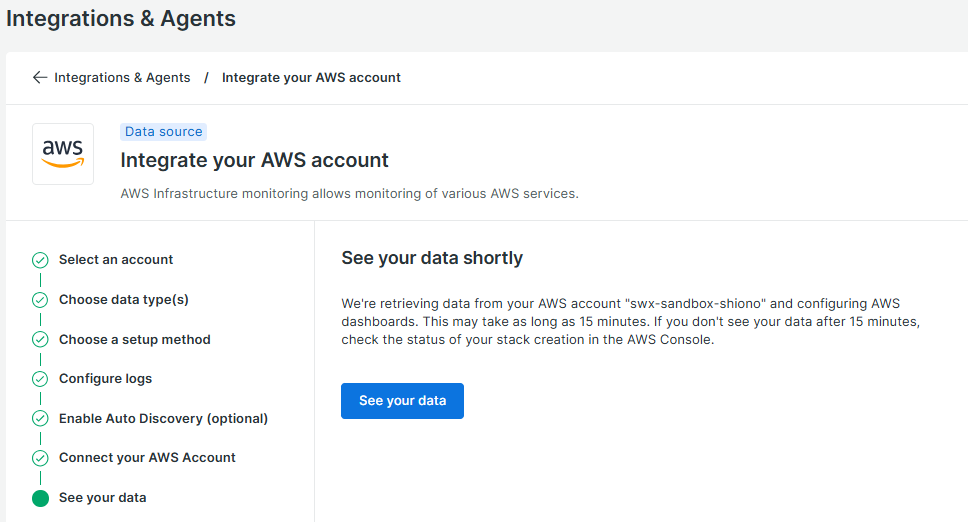Open the Select an account step
This screenshot has height=522, width=968.
click(116, 260)
